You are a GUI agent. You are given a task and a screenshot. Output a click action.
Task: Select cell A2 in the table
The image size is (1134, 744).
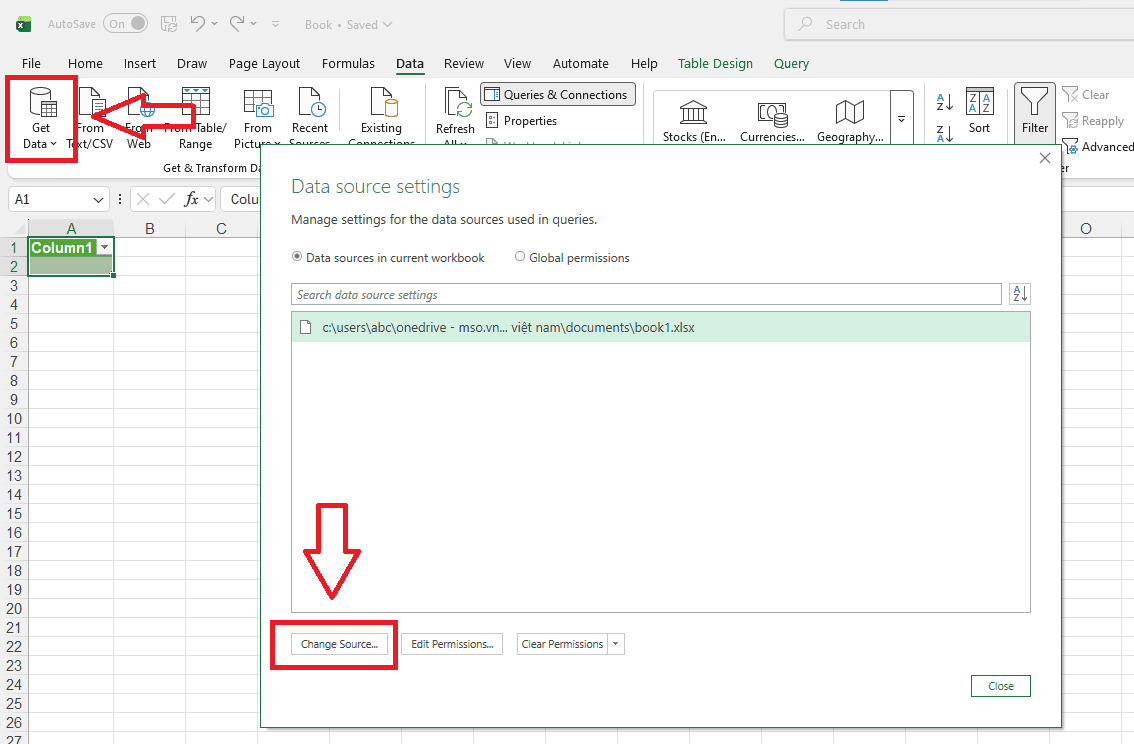tap(71, 266)
